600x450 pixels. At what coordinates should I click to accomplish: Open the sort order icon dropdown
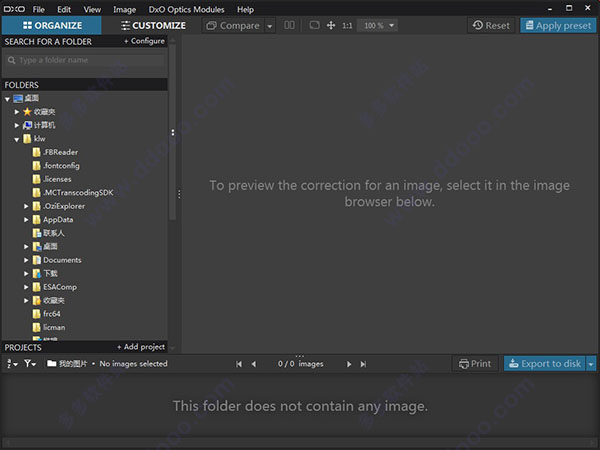12,364
